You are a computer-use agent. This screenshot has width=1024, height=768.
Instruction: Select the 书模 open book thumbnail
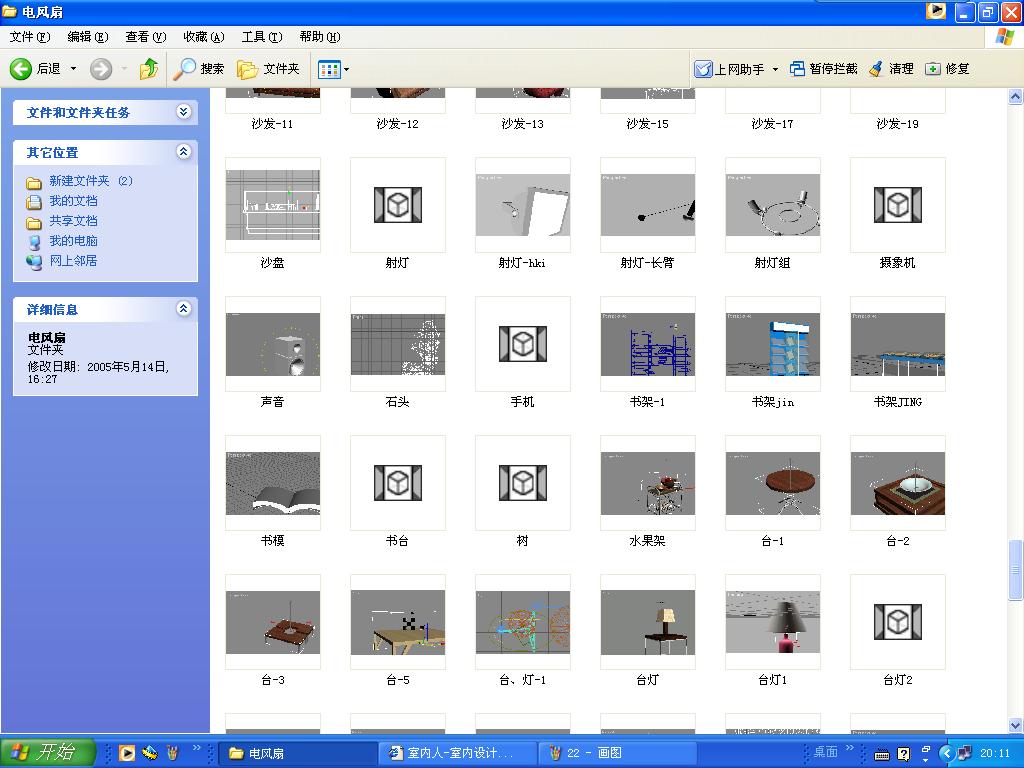coord(273,483)
